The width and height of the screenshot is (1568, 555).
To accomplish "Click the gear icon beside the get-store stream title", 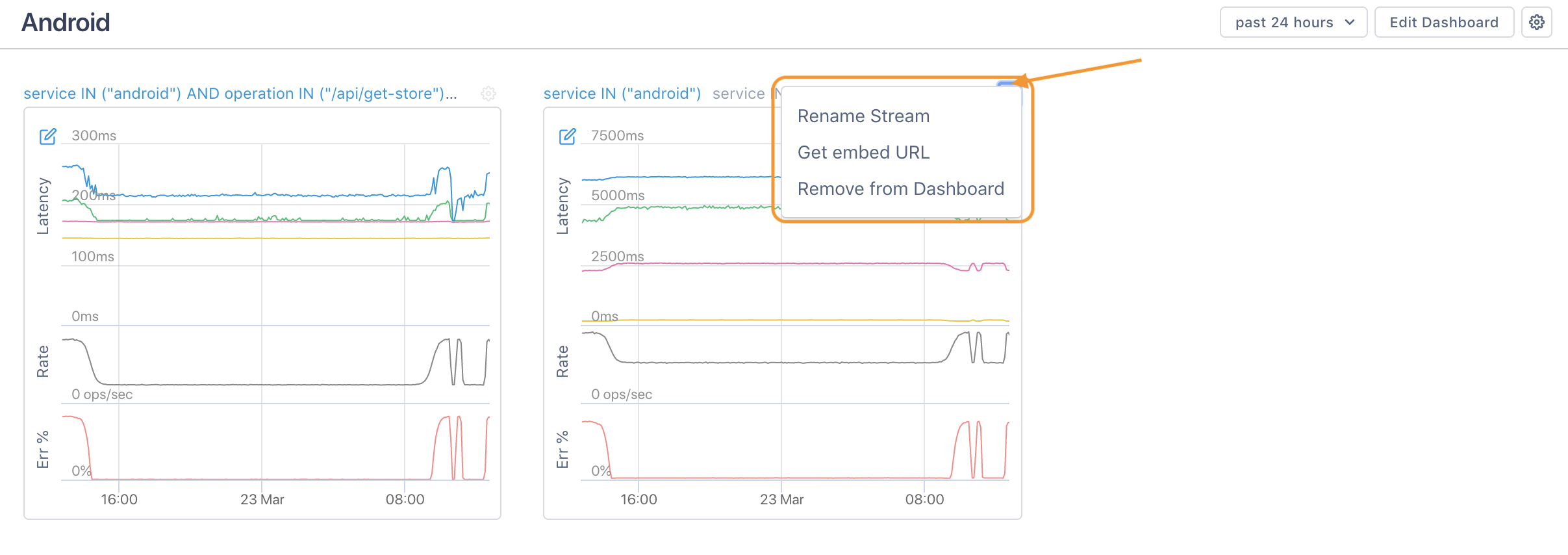I will [x=488, y=94].
